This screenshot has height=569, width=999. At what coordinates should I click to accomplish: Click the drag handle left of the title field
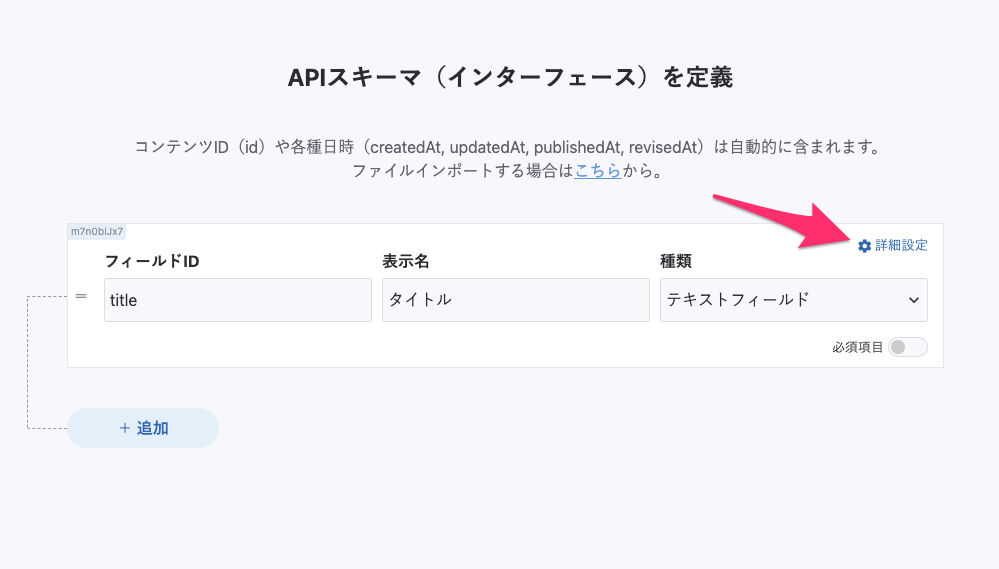pyautogui.click(x=81, y=297)
